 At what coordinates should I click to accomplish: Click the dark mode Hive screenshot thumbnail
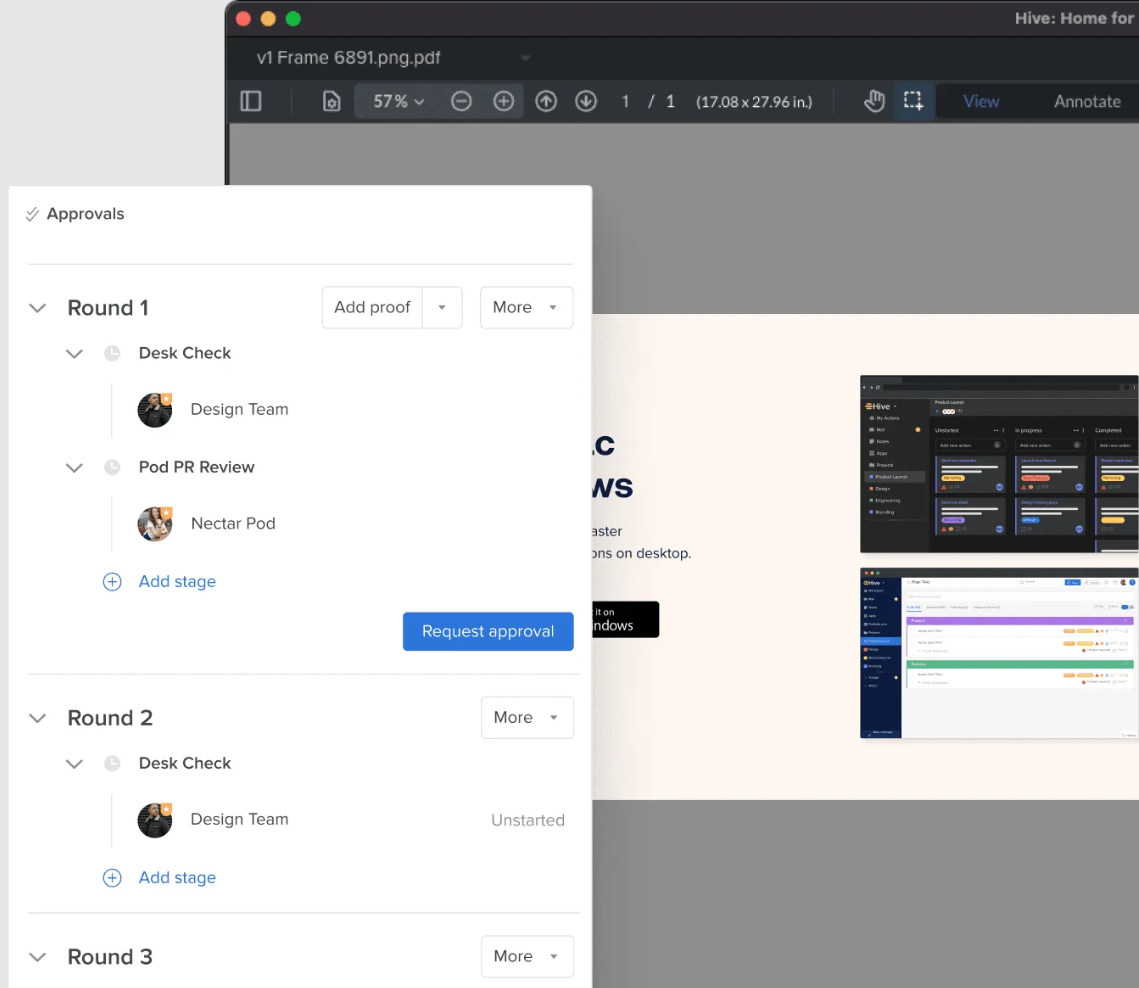point(999,464)
